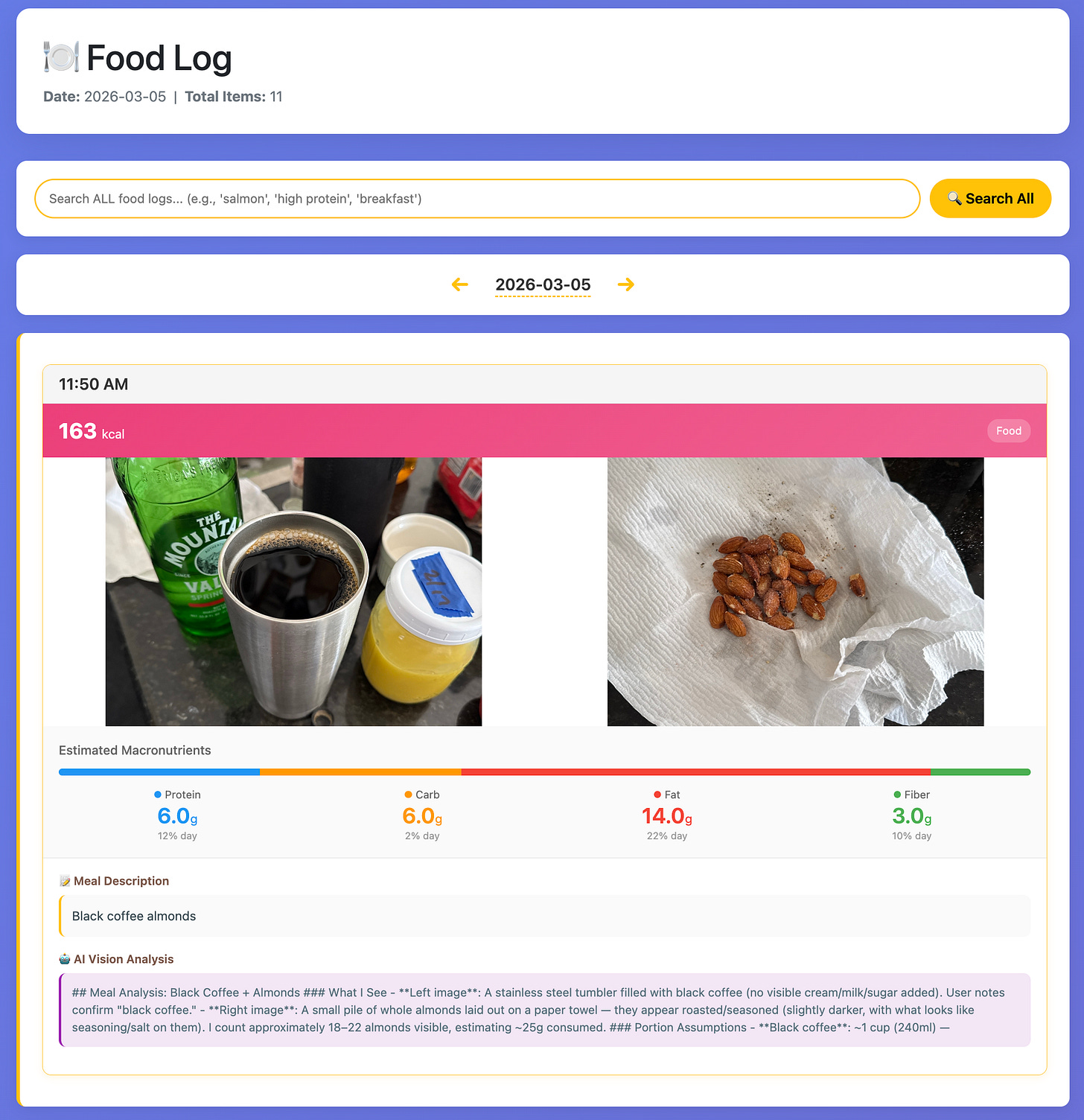Click the magnifying glass icon in Search All
Image resolution: width=1084 pixels, height=1120 pixels.
point(954,199)
